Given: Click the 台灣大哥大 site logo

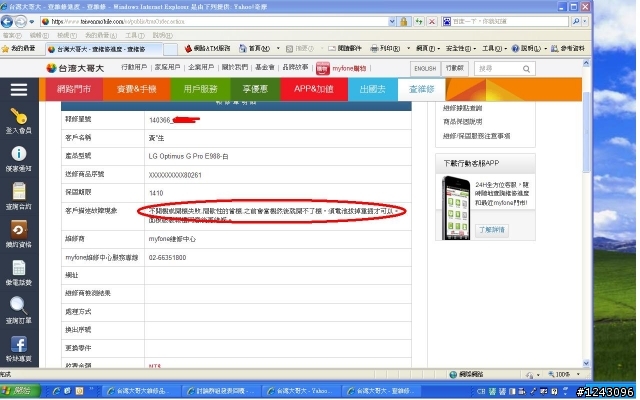Looking at the screenshot, I should click(75, 68).
